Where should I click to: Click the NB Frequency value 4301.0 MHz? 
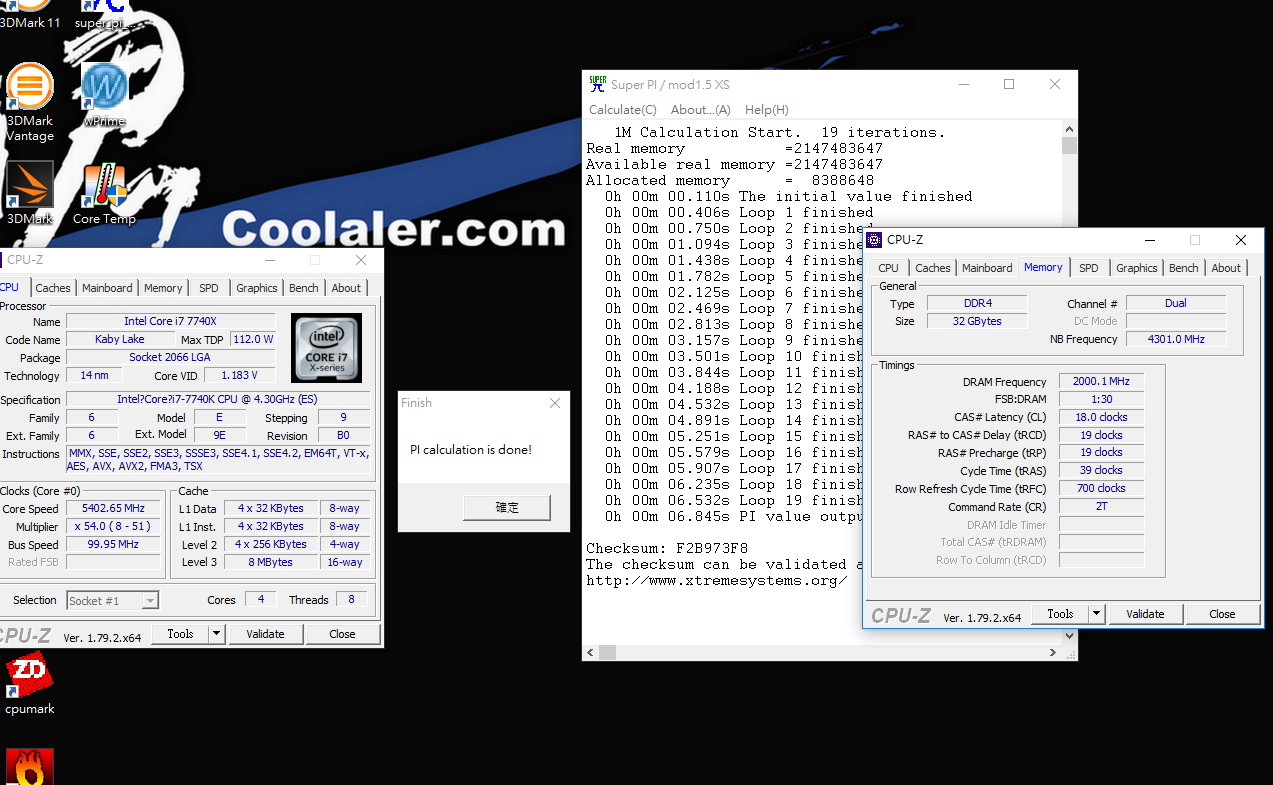[x=1176, y=339]
